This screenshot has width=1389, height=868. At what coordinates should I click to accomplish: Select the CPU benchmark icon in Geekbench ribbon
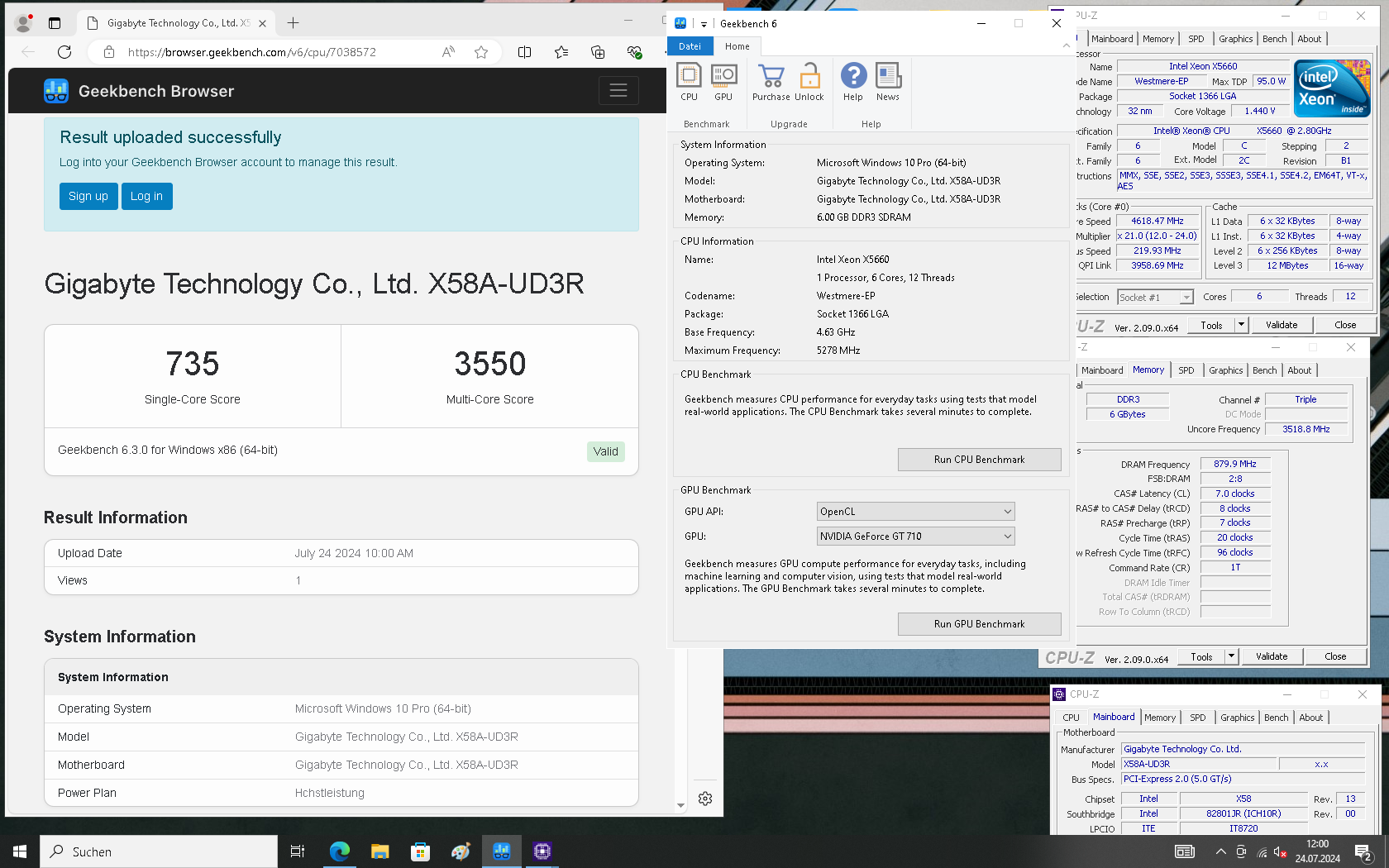689,82
